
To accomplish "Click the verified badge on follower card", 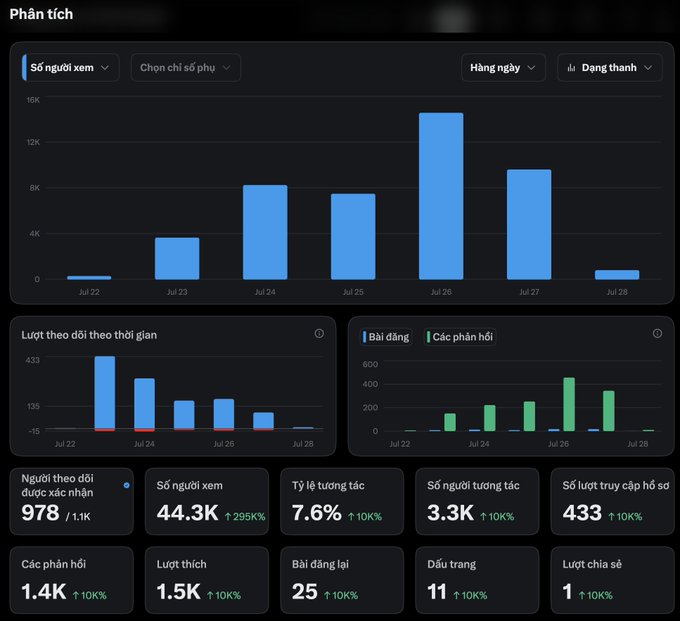I will pos(126,485).
